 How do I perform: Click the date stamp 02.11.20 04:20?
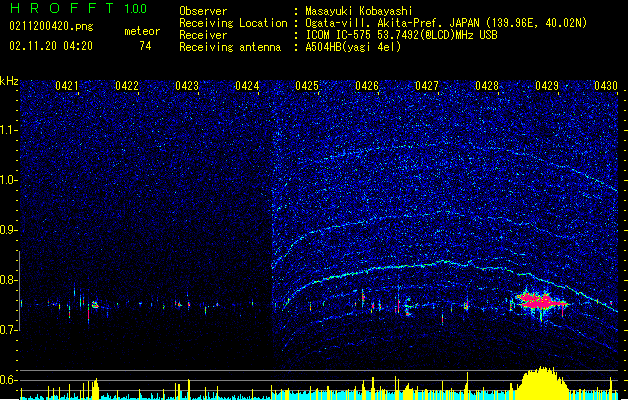pos(51,46)
